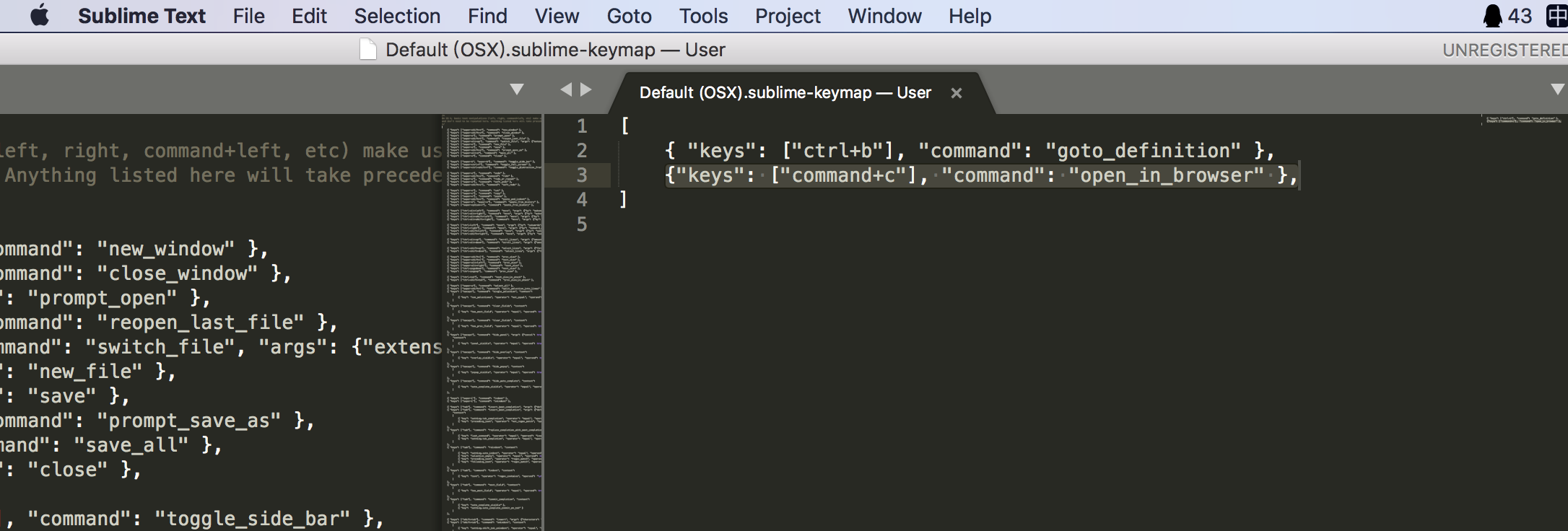Viewport: 1568px width, 531px height.
Task: Click "prompt_open" in left pane
Action: pyautogui.click(x=102, y=298)
